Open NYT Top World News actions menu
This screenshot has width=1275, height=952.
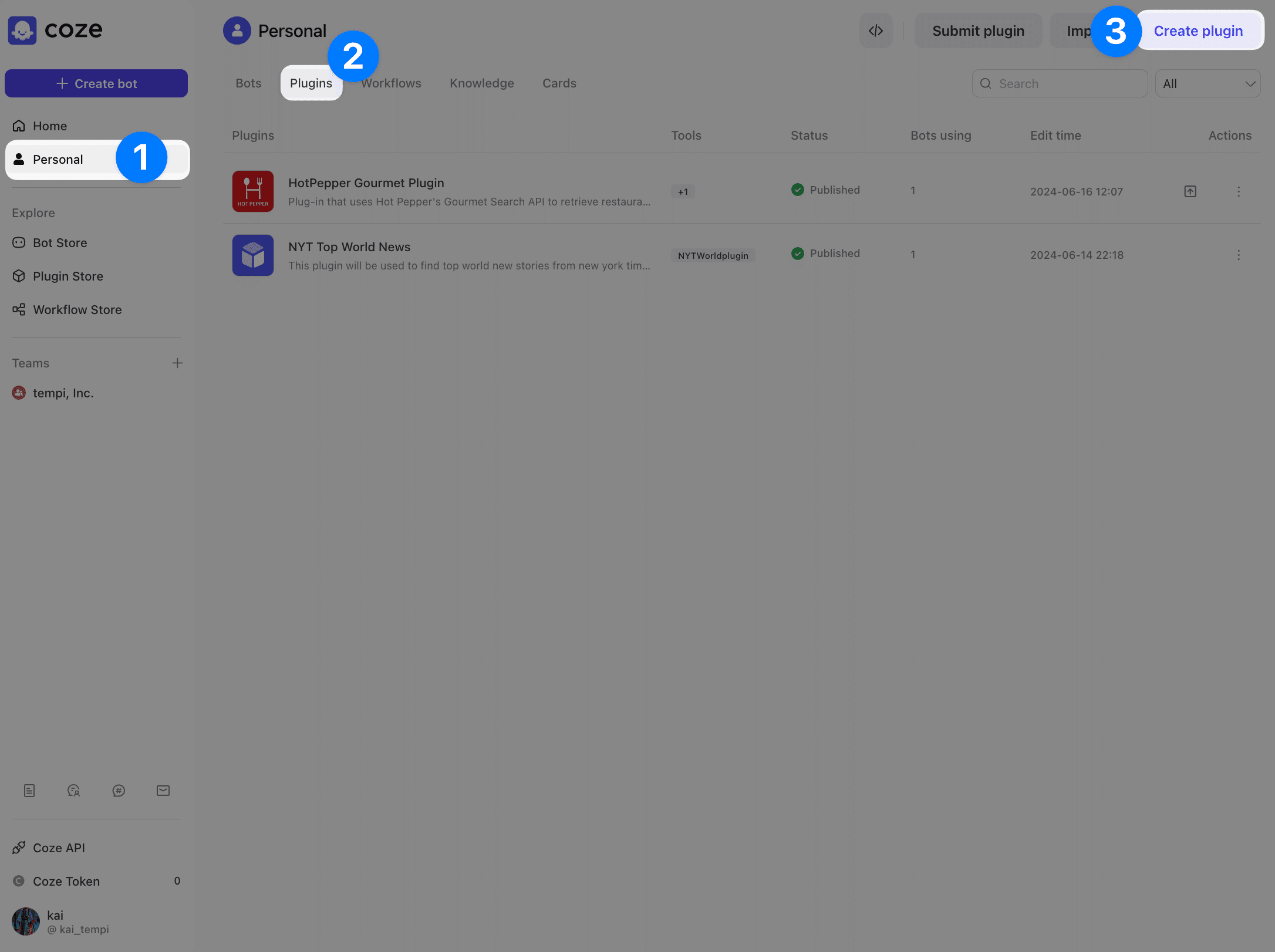coord(1239,255)
